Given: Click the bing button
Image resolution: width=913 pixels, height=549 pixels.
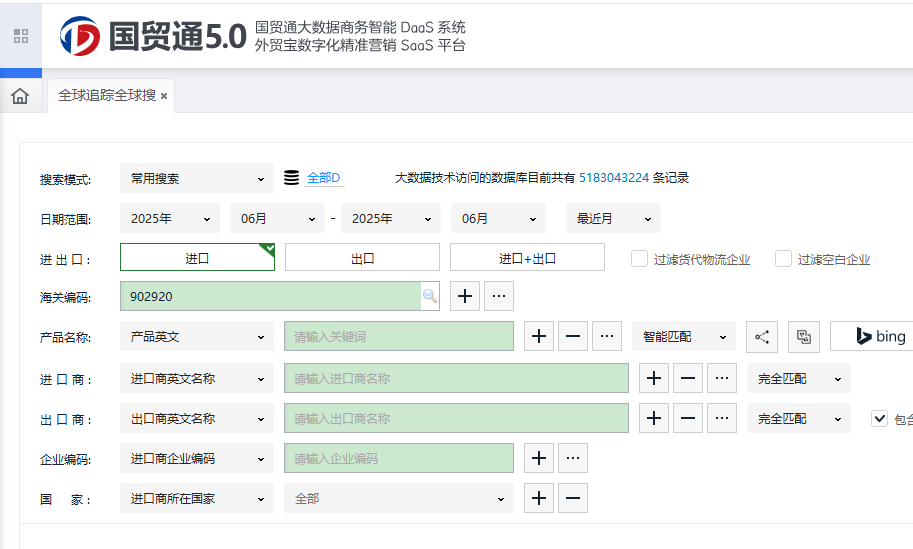Looking at the screenshot, I should [872, 337].
